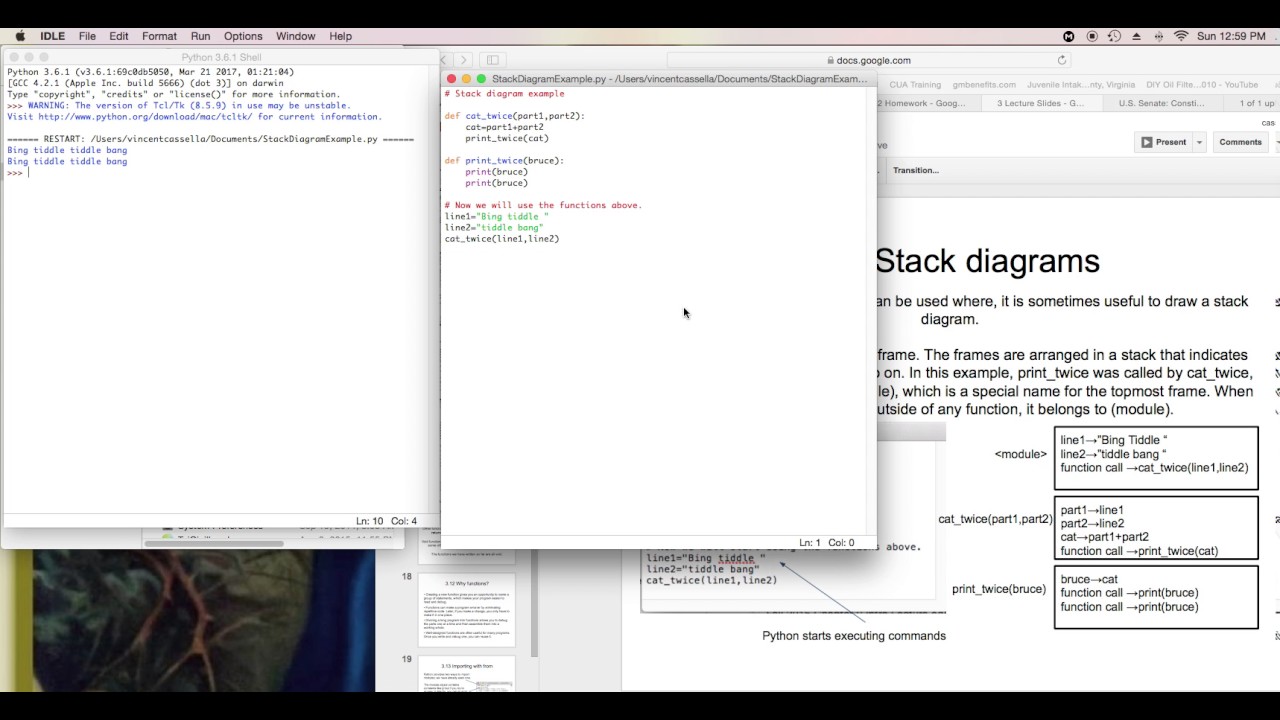This screenshot has width=1280, height=720.
Task: Click the 'cat=part1+part2' code line
Action: [504, 127]
